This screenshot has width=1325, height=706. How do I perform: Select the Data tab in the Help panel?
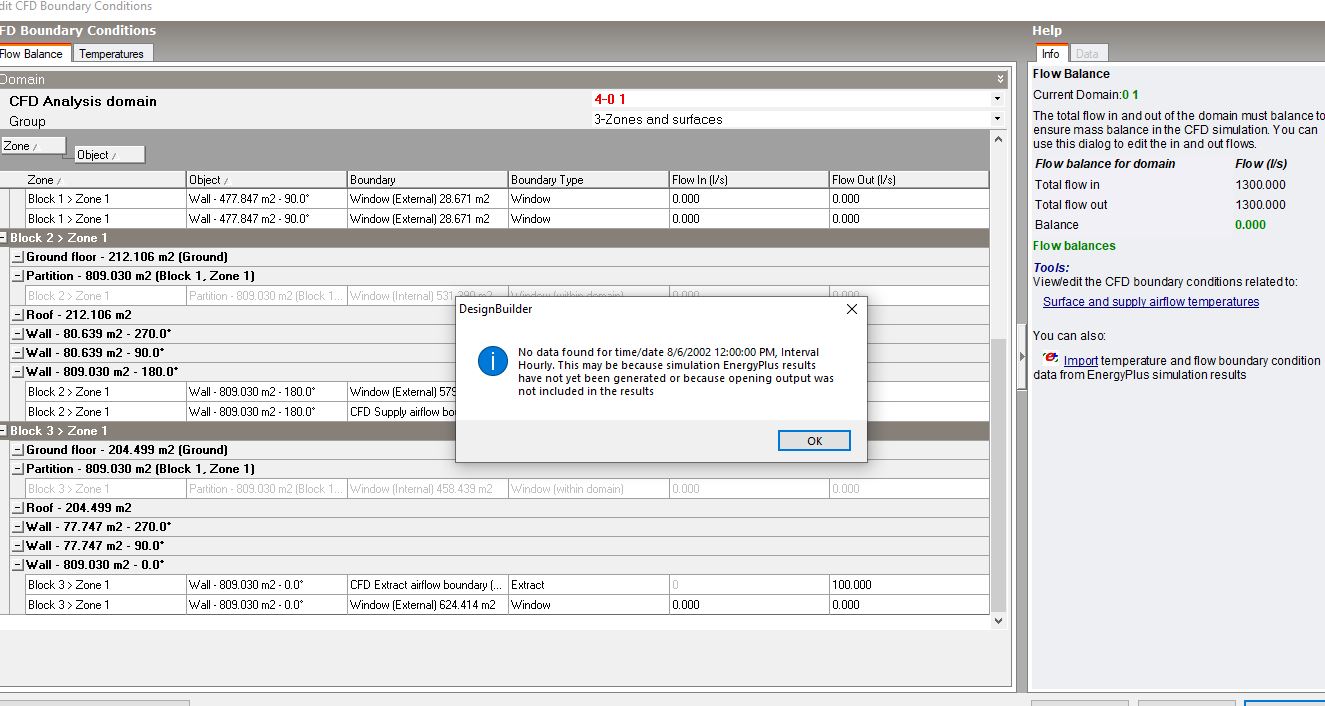coord(1087,54)
